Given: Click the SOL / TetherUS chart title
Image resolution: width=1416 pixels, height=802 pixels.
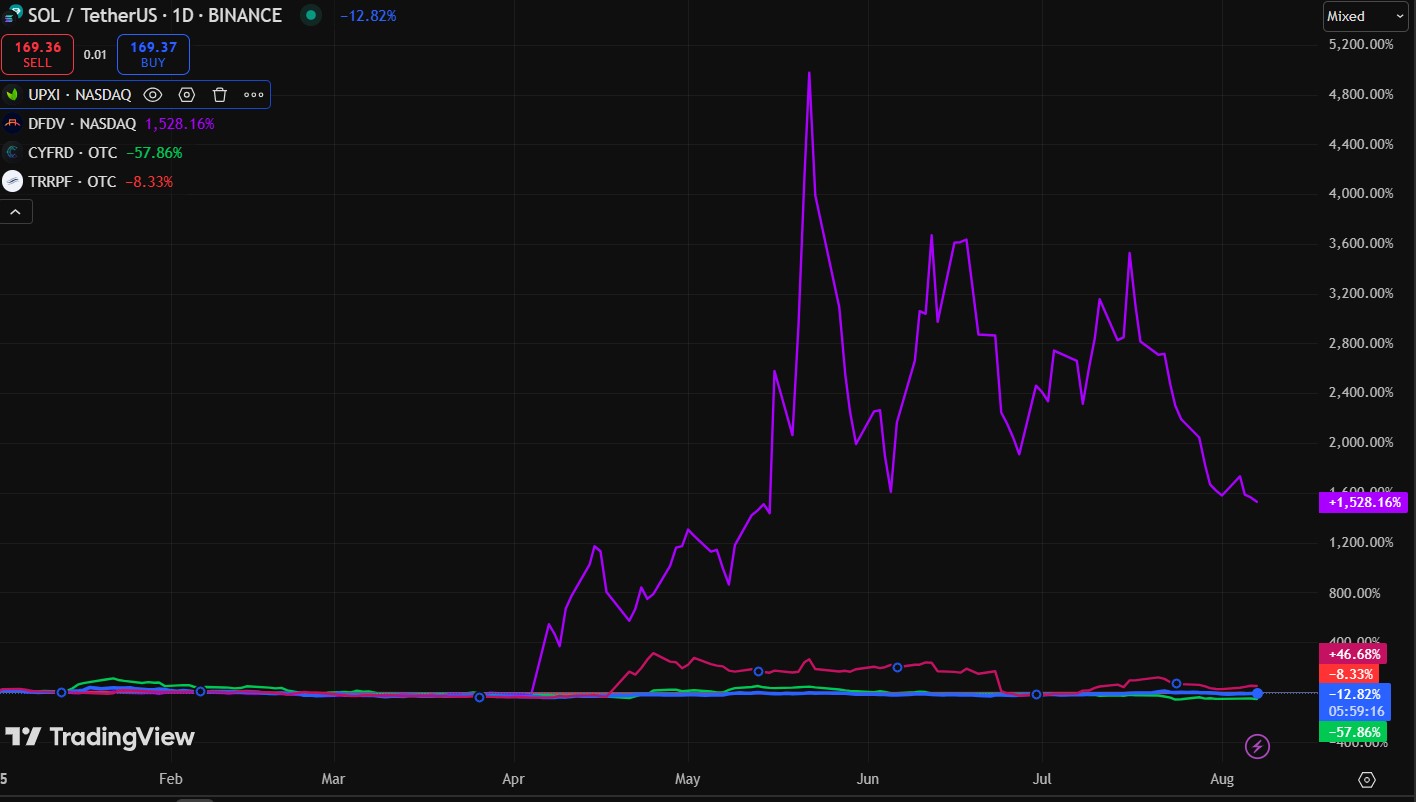Looking at the screenshot, I should (155, 15).
